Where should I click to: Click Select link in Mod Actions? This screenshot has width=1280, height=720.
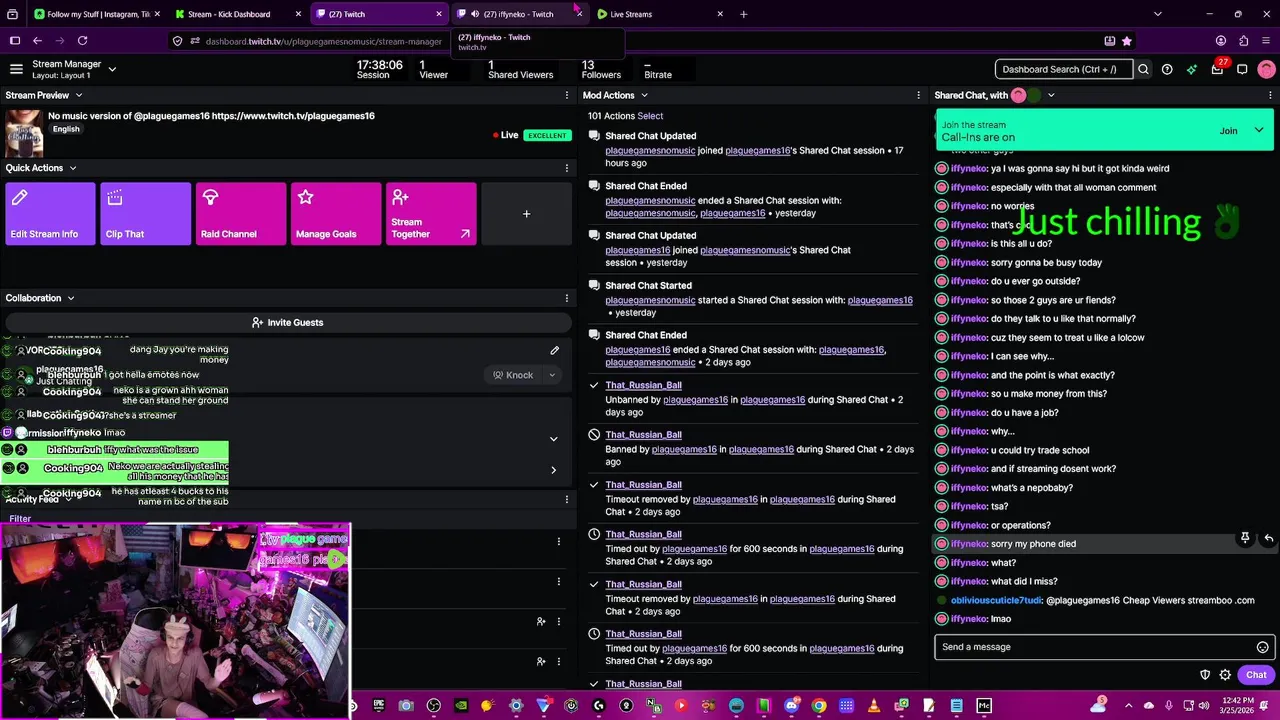tap(650, 116)
